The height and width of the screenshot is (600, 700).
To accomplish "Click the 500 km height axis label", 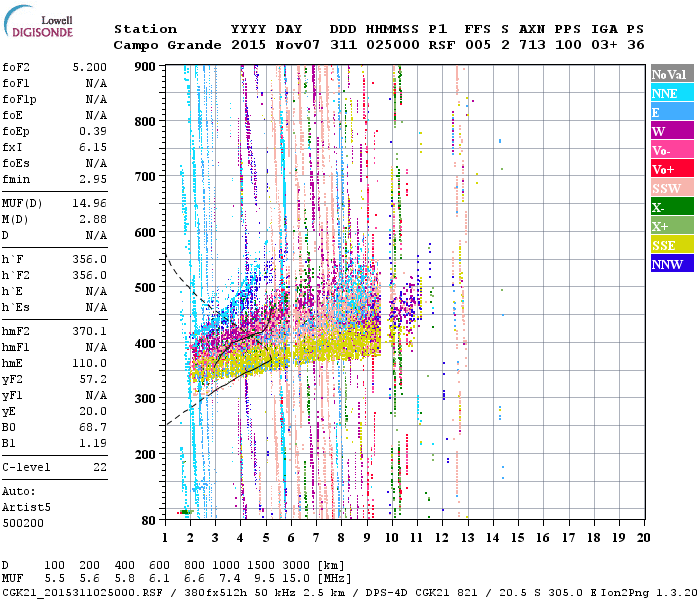I will (145, 288).
